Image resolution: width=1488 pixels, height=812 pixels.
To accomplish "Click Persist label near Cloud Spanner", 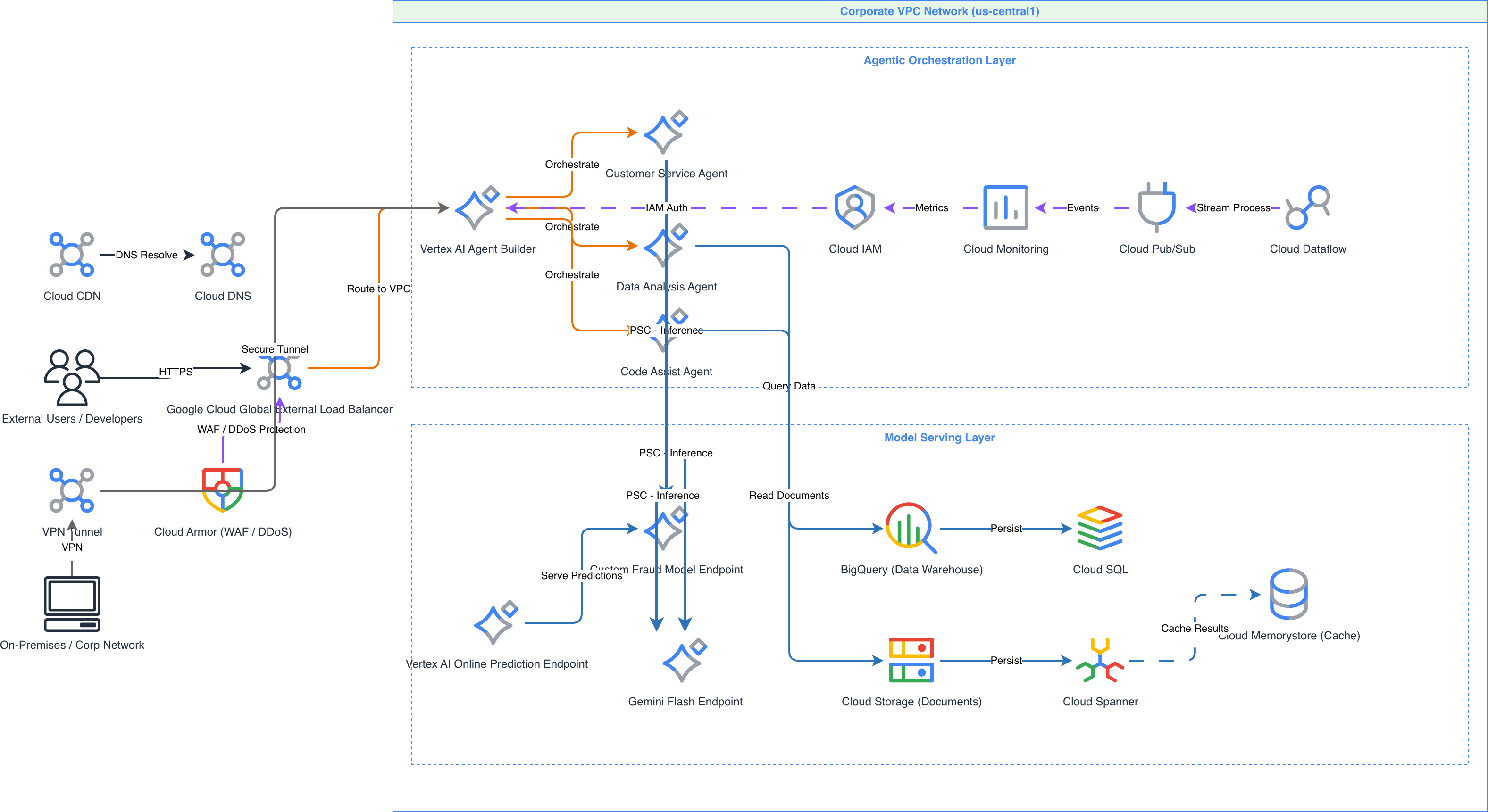I will click(1006, 660).
